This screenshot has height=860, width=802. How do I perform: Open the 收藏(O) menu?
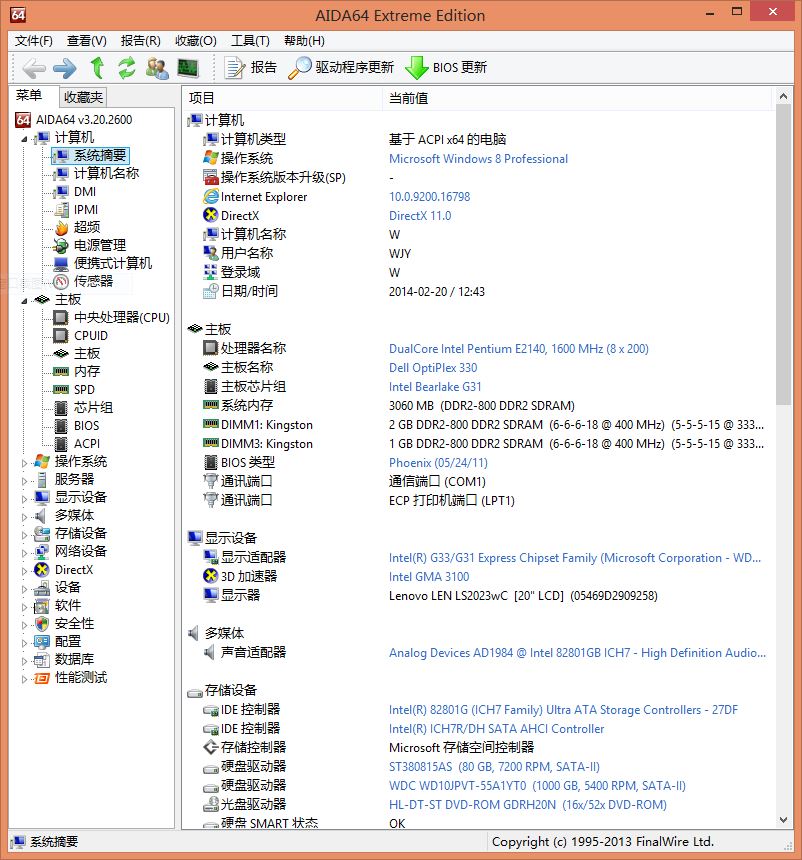195,41
